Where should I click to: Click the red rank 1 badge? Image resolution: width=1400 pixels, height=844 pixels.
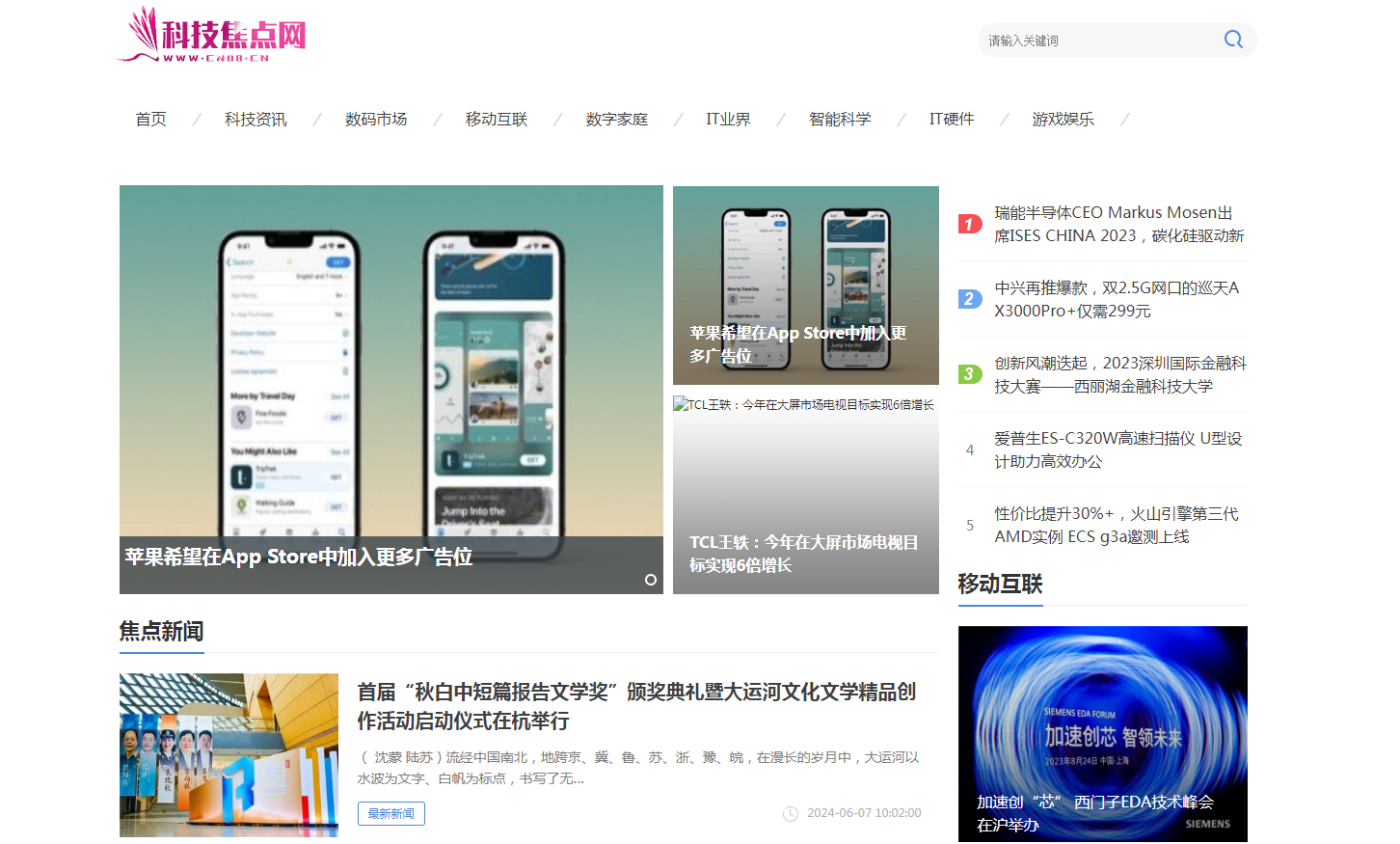[970, 224]
